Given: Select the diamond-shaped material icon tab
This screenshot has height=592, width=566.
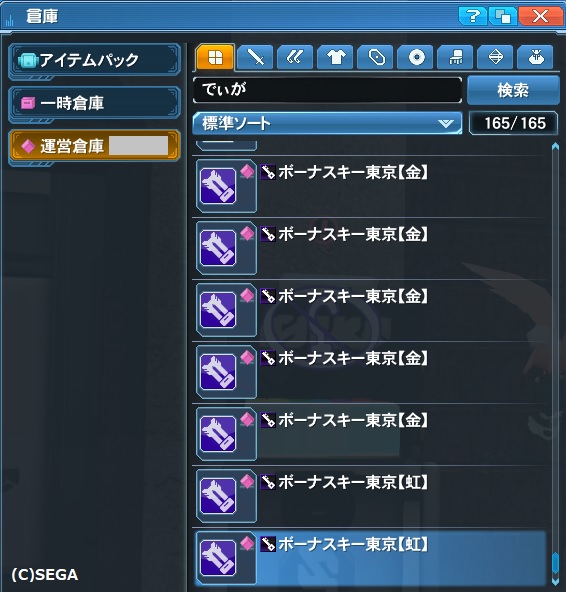Looking at the screenshot, I should pos(495,57).
